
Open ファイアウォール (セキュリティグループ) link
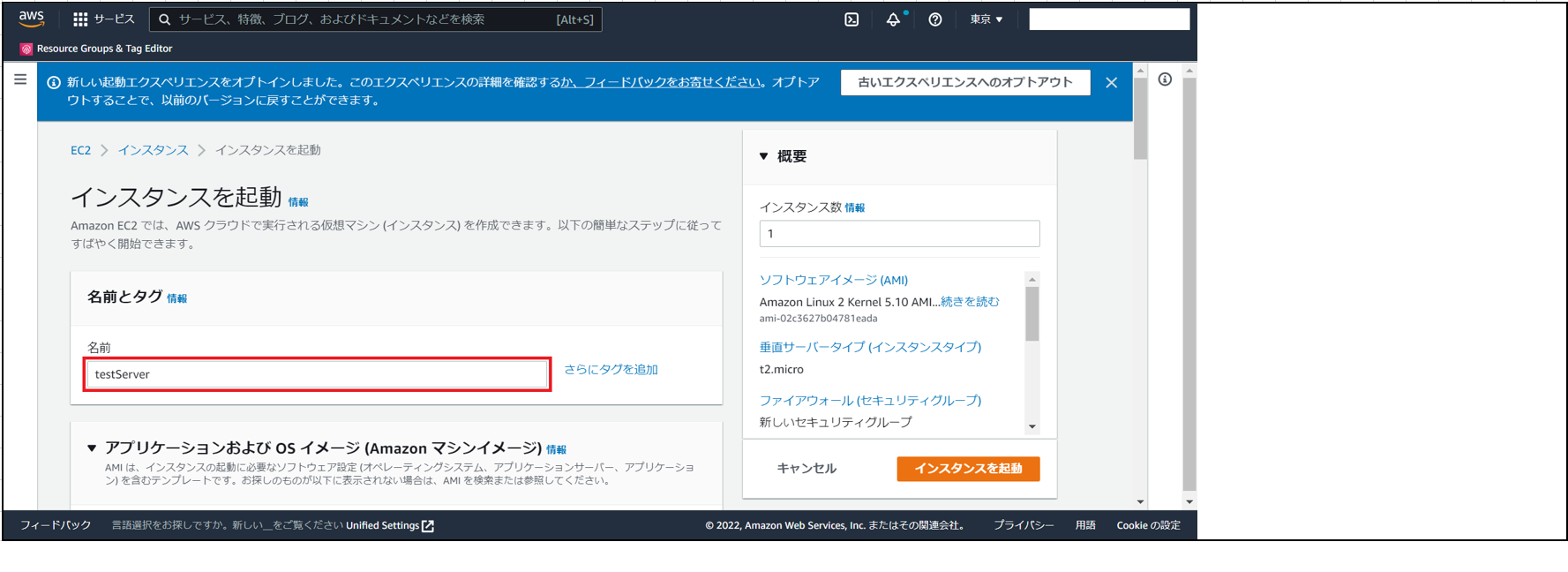tap(870, 400)
